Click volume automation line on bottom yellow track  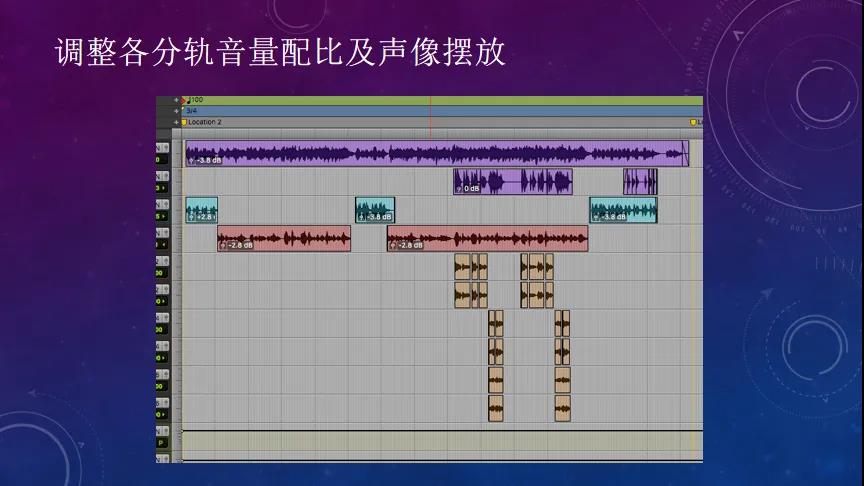pyautogui.click(x=442, y=430)
